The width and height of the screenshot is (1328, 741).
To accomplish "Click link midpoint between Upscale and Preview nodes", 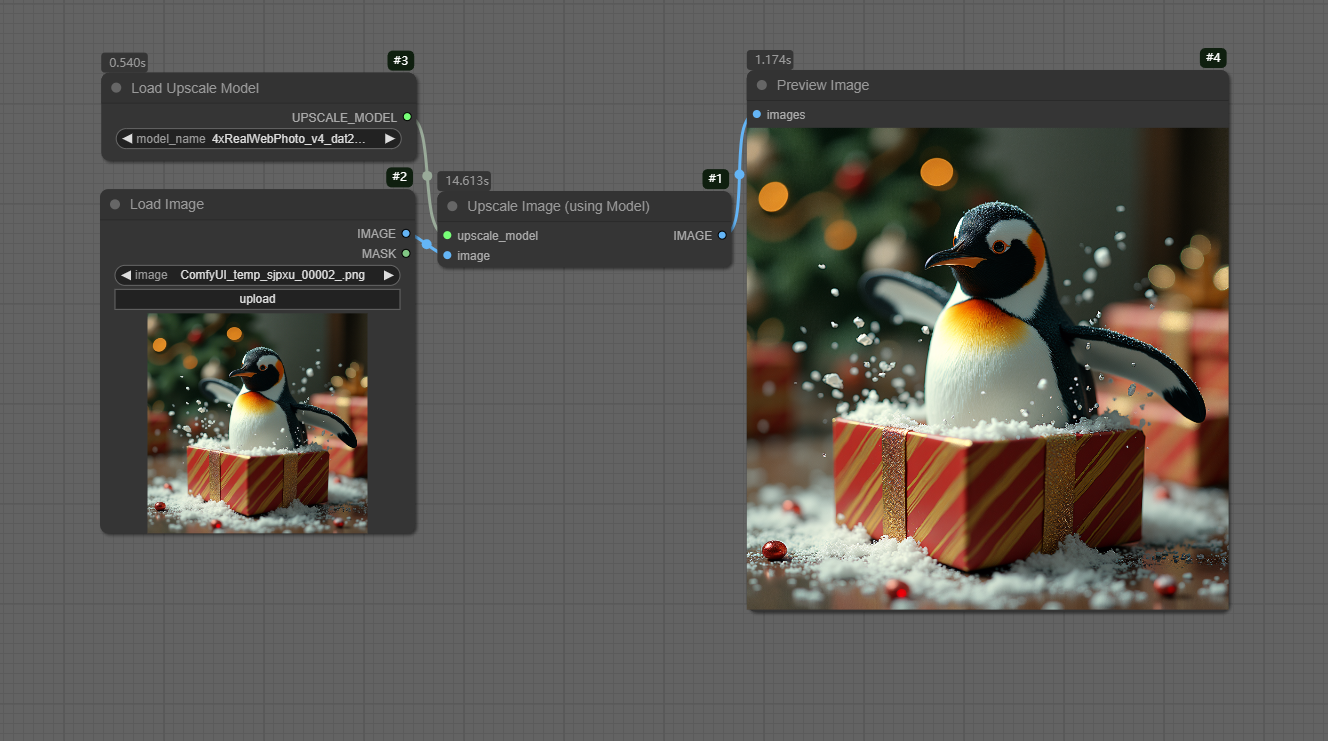I will [x=739, y=174].
